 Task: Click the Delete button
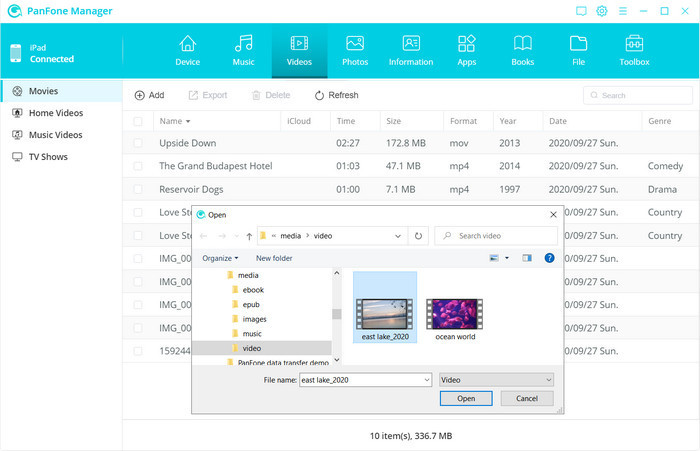[271, 95]
